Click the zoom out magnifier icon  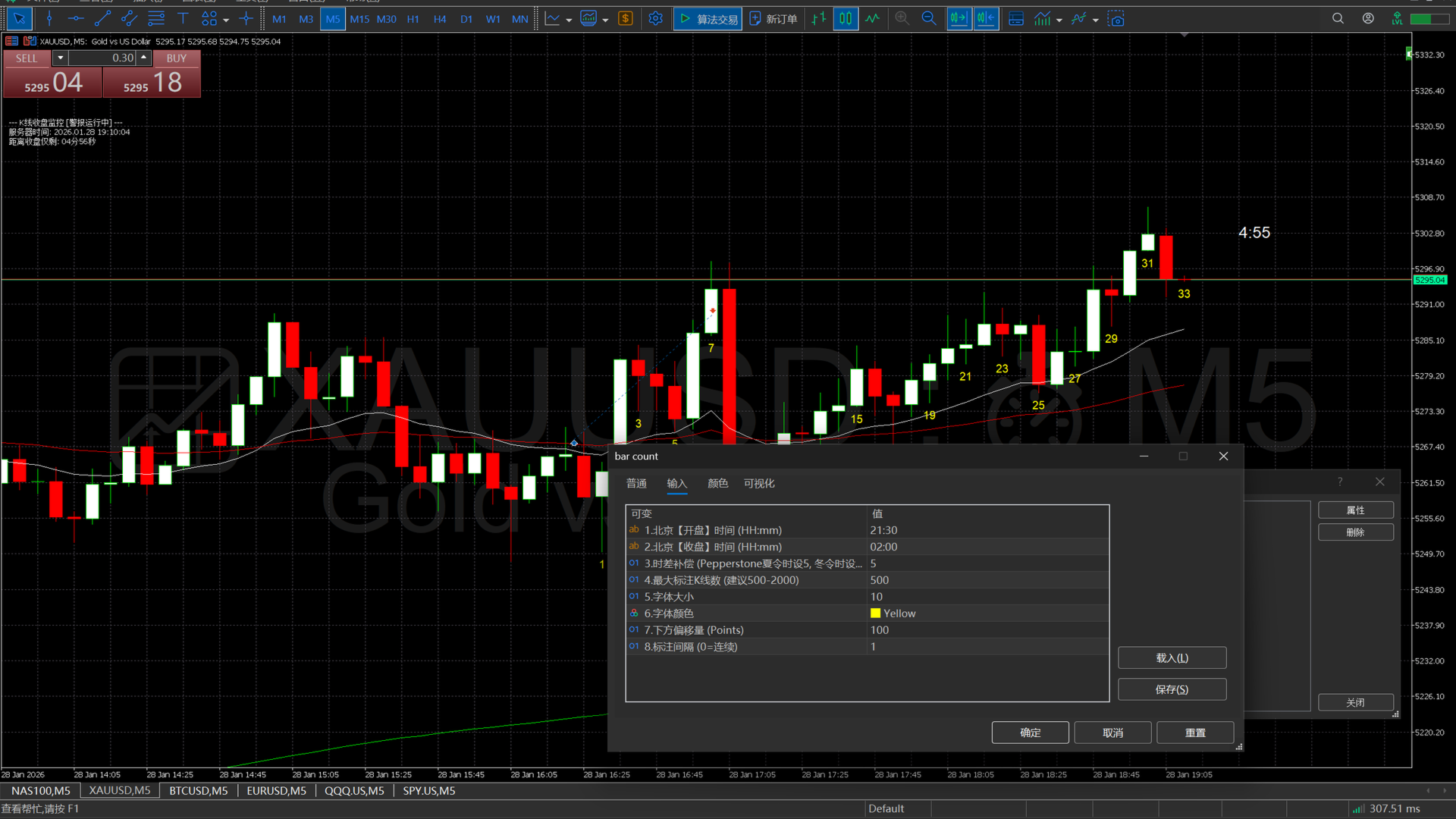[928, 19]
